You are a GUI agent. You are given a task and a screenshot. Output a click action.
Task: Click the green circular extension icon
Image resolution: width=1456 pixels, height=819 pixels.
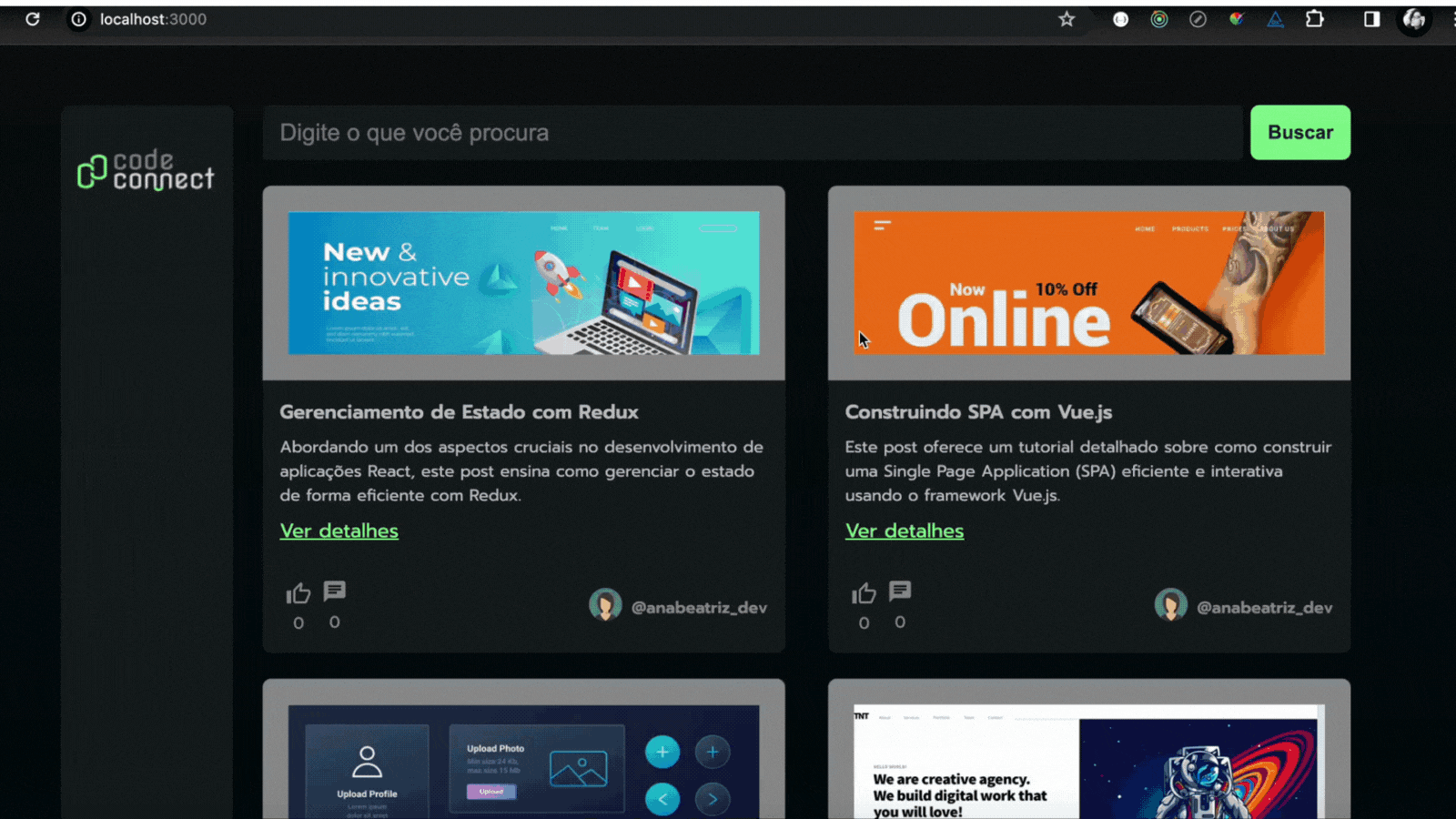(x=1159, y=19)
